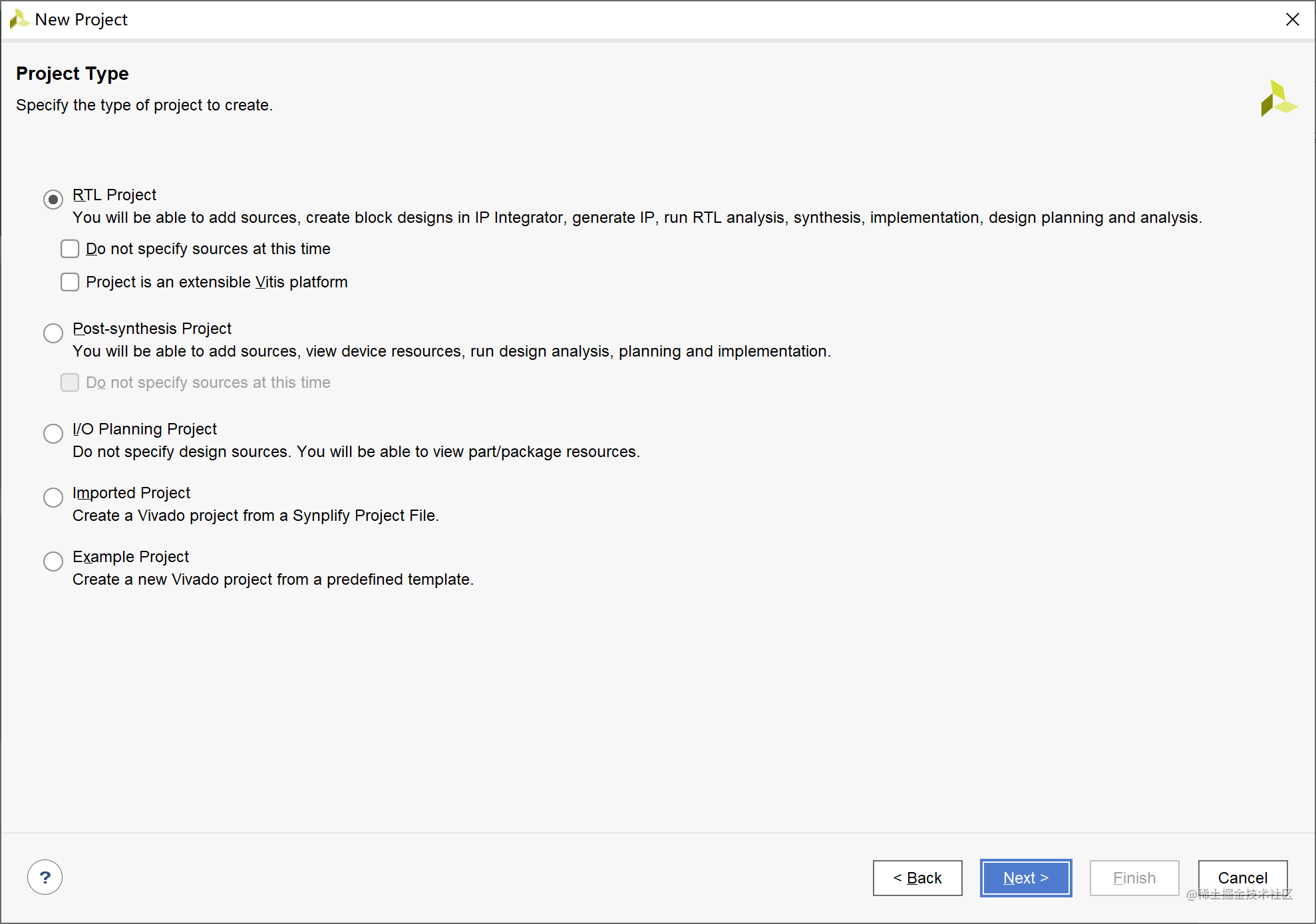The width and height of the screenshot is (1316, 924).
Task: Click the help question mark icon
Action: [45, 877]
